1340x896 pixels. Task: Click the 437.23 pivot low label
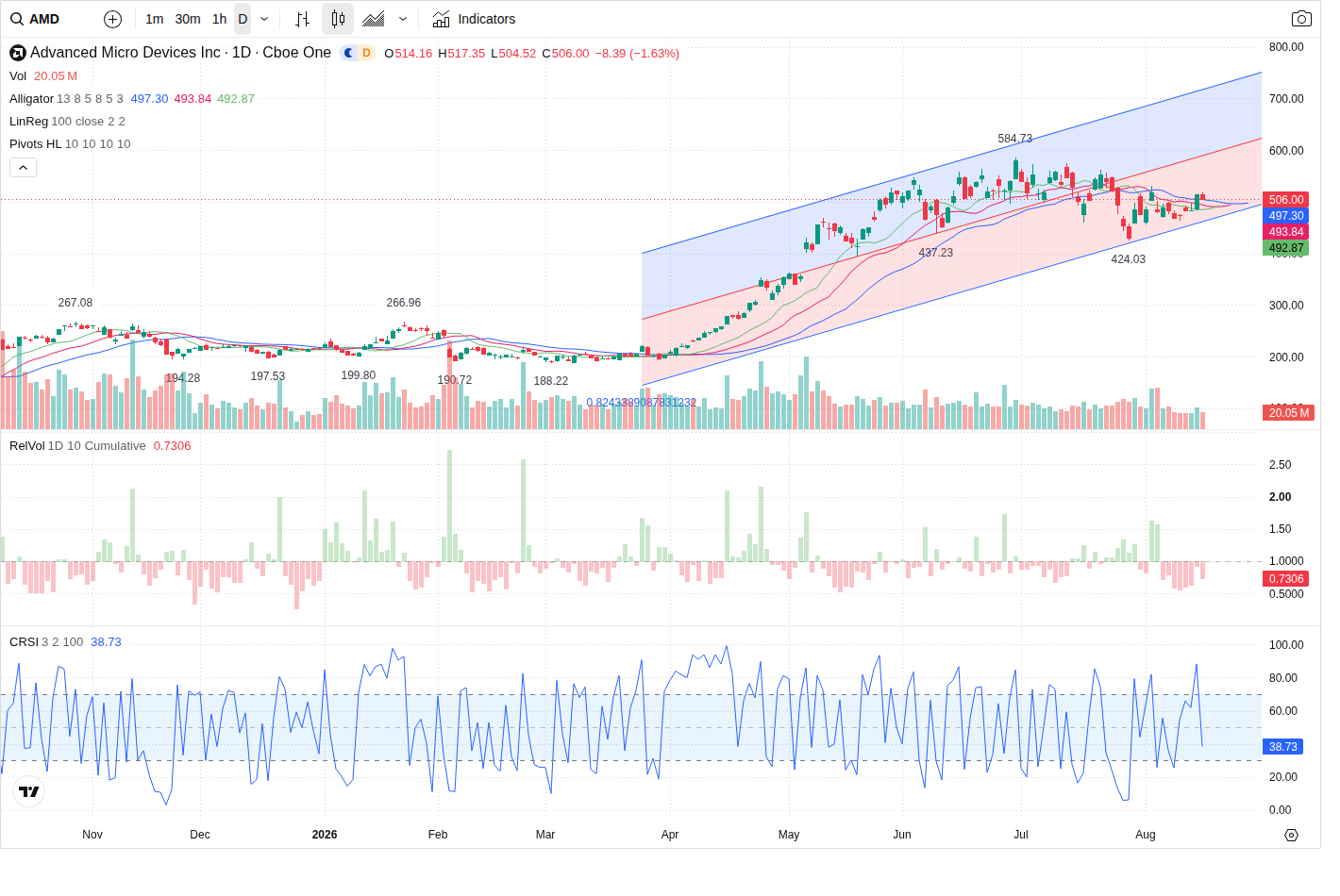pos(936,253)
